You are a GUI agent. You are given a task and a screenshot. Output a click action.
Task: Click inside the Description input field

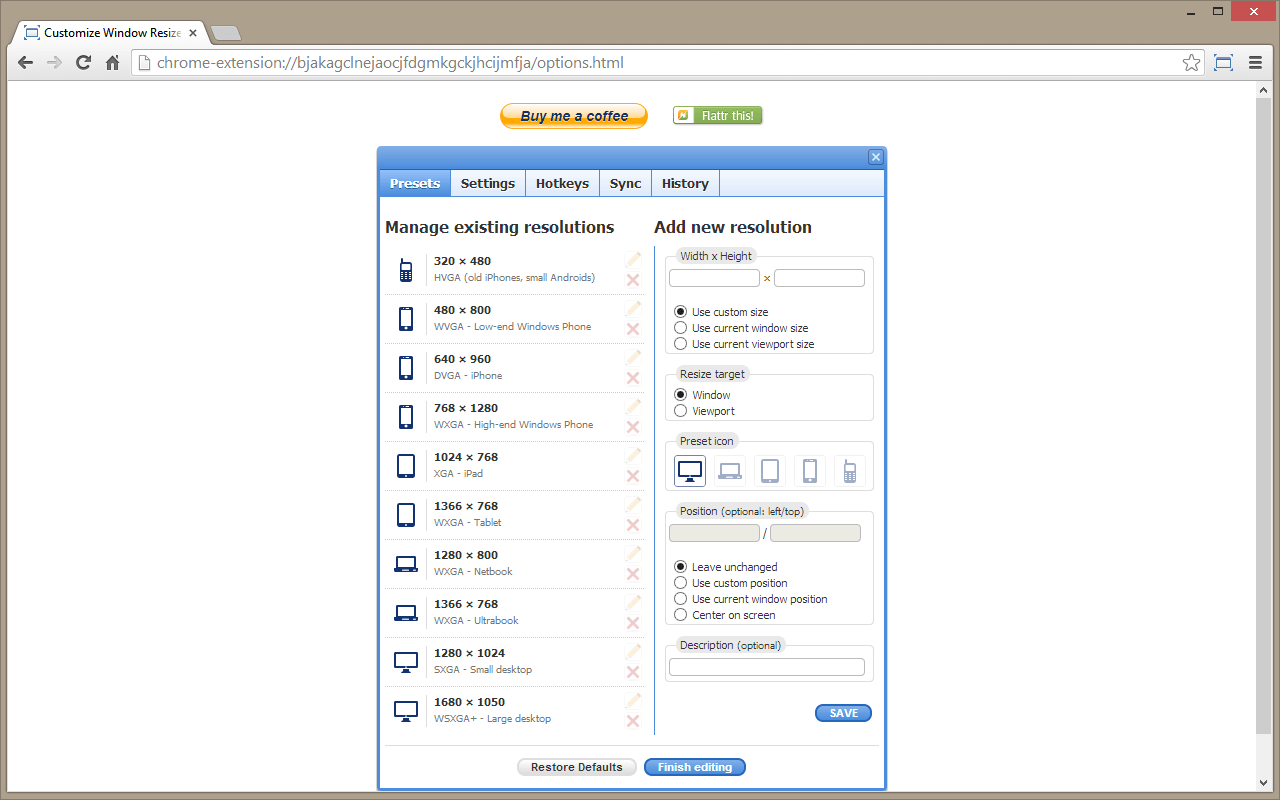click(766, 666)
